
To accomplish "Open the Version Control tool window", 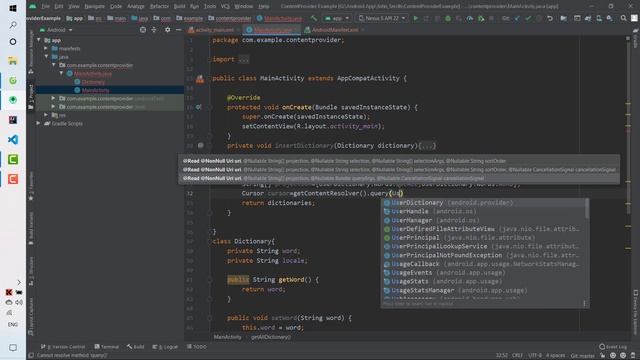I will pos(63,347).
